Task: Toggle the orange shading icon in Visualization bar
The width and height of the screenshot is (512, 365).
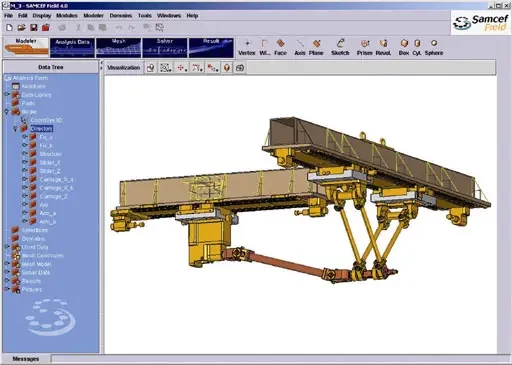Action: click(227, 68)
